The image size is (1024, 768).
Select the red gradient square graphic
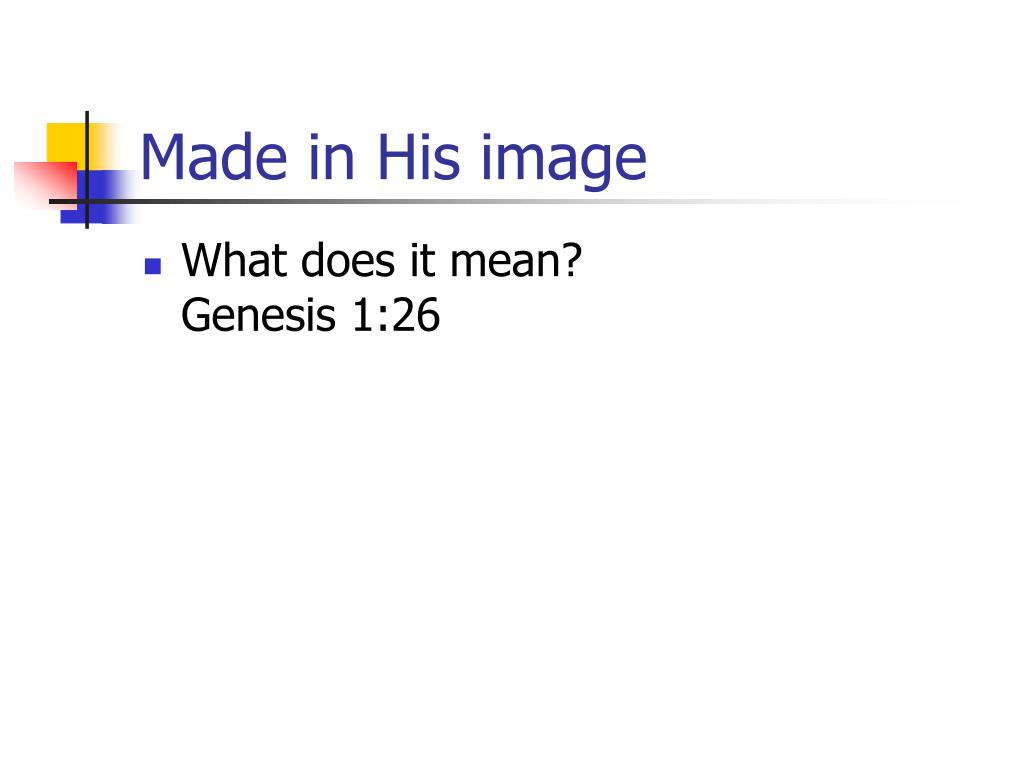(x=45, y=185)
